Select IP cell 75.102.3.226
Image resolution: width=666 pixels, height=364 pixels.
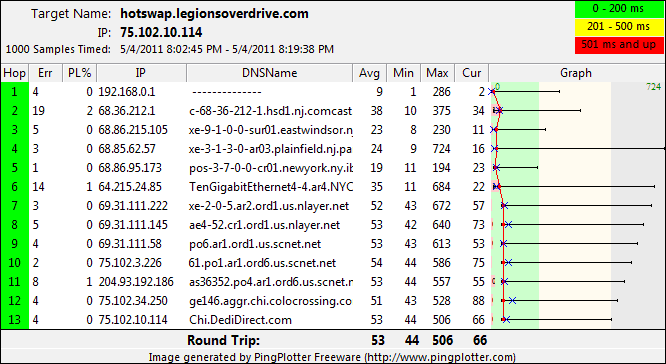(130, 263)
